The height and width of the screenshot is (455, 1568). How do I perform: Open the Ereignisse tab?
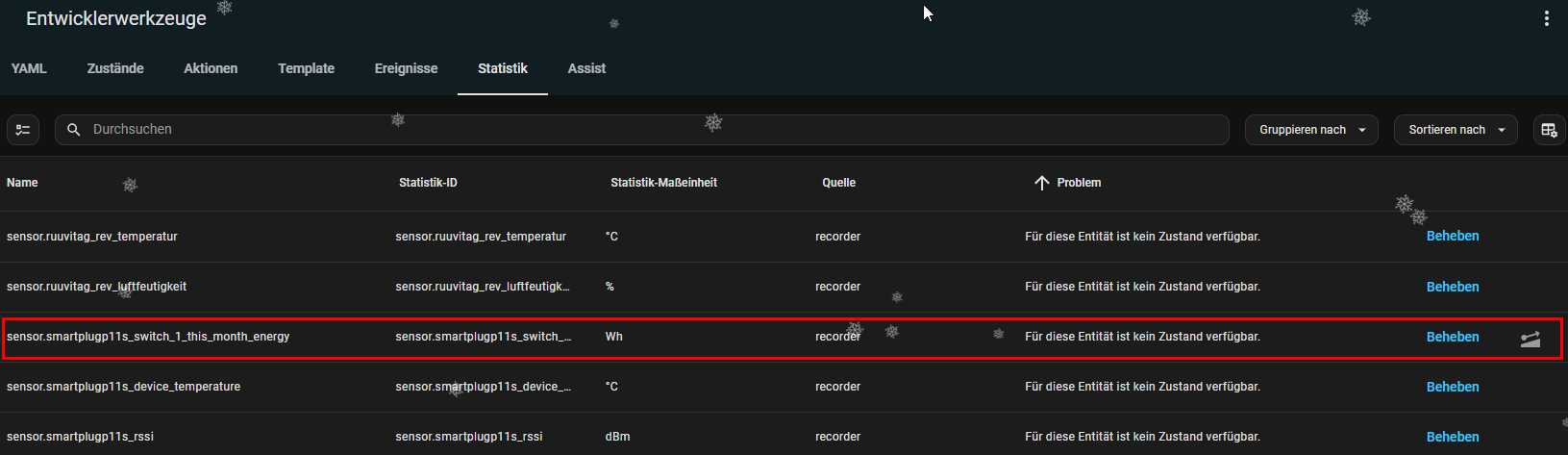pyautogui.click(x=406, y=68)
